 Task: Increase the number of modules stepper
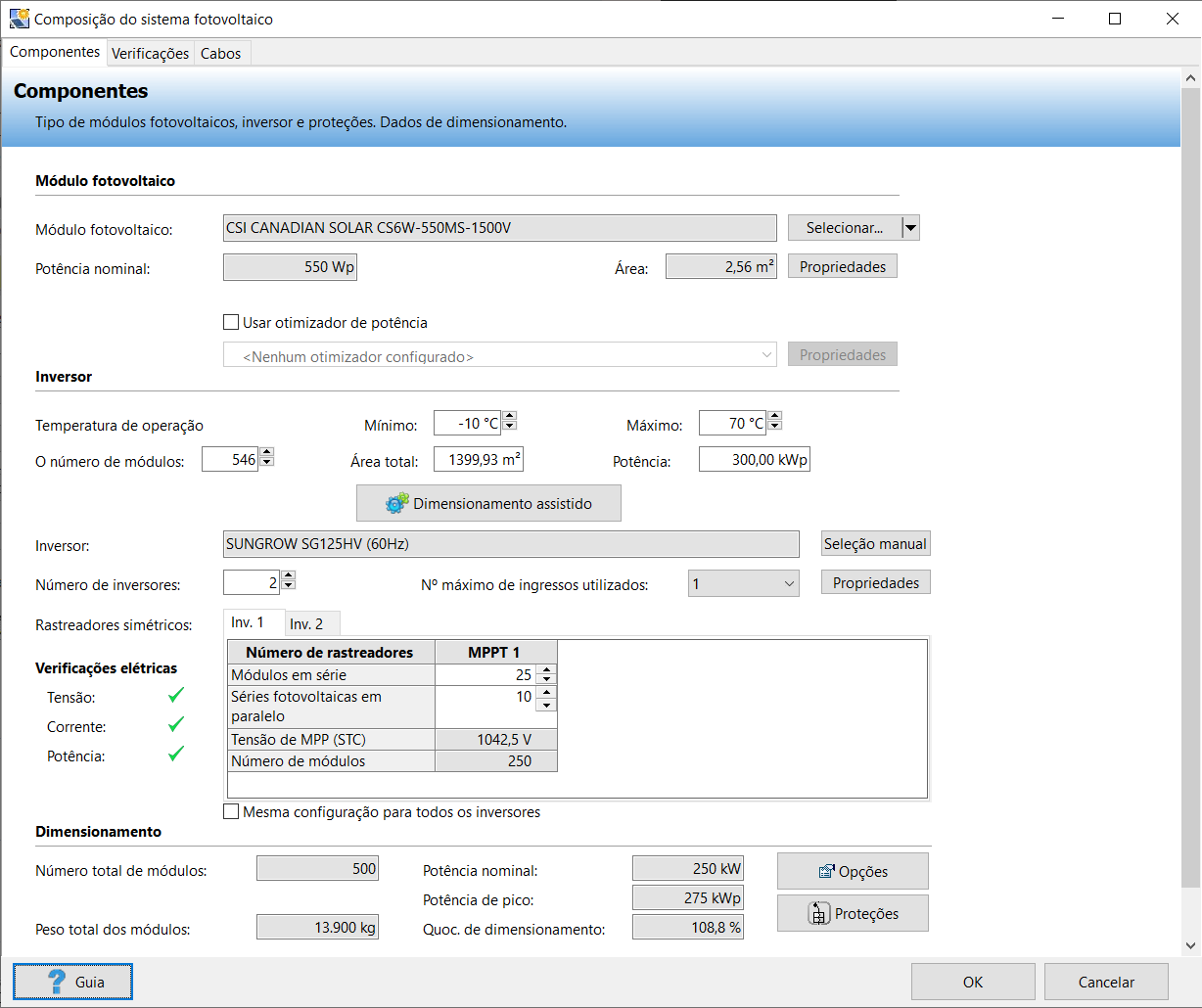click(x=267, y=453)
